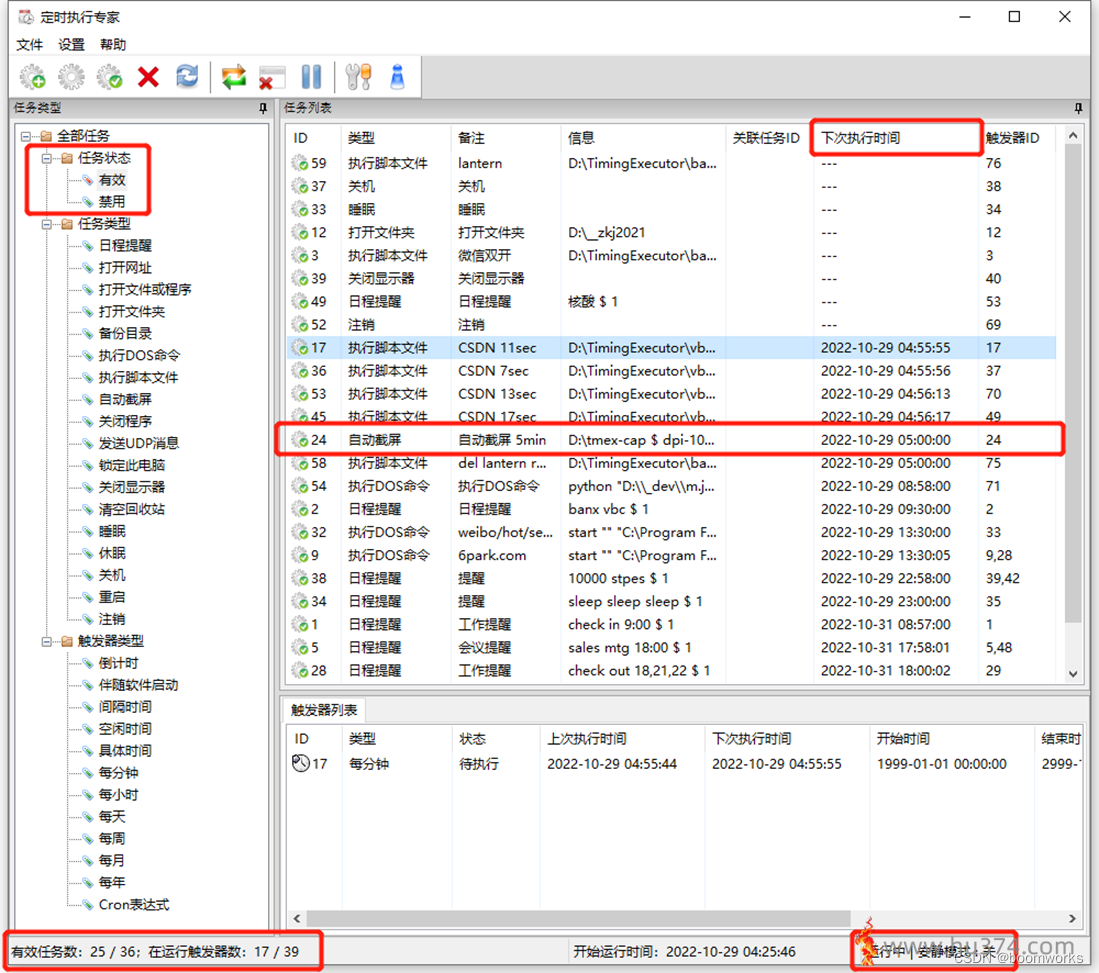Image resolution: width=1099 pixels, height=973 pixels.
Task: Click the status icon of task ID 24
Action: click(300, 440)
